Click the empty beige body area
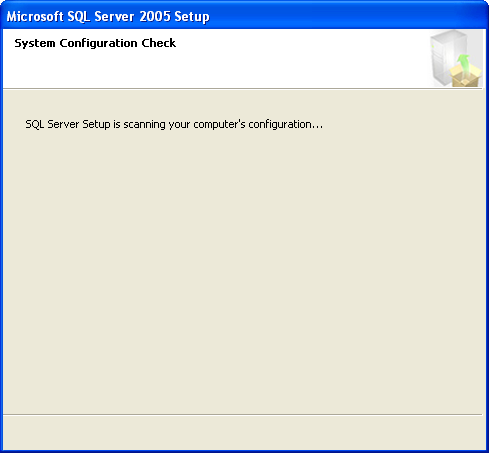The width and height of the screenshot is (489, 453). 243,267
